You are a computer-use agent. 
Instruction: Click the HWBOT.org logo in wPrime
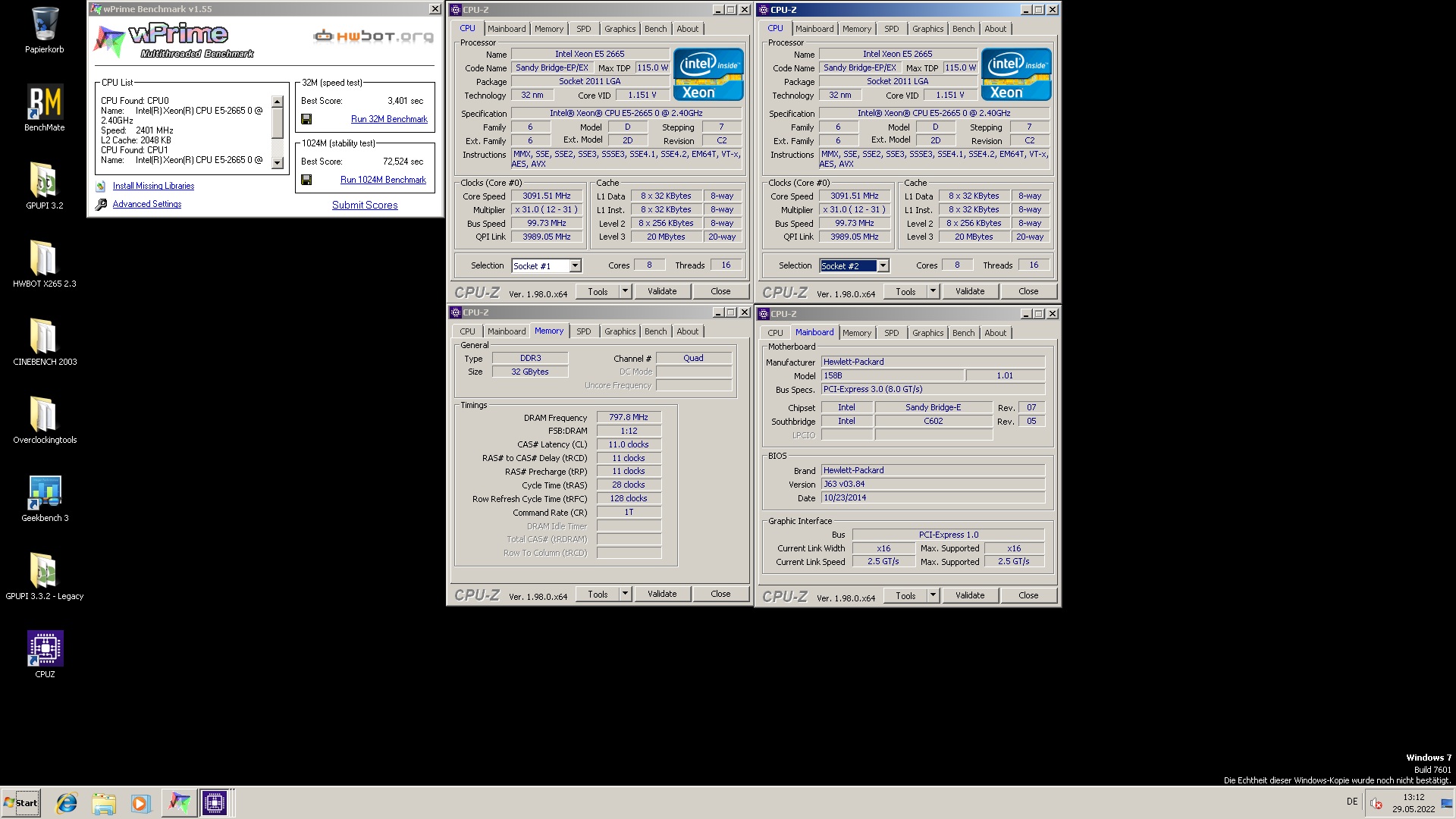pyautogui.click(x=374, y=36)
